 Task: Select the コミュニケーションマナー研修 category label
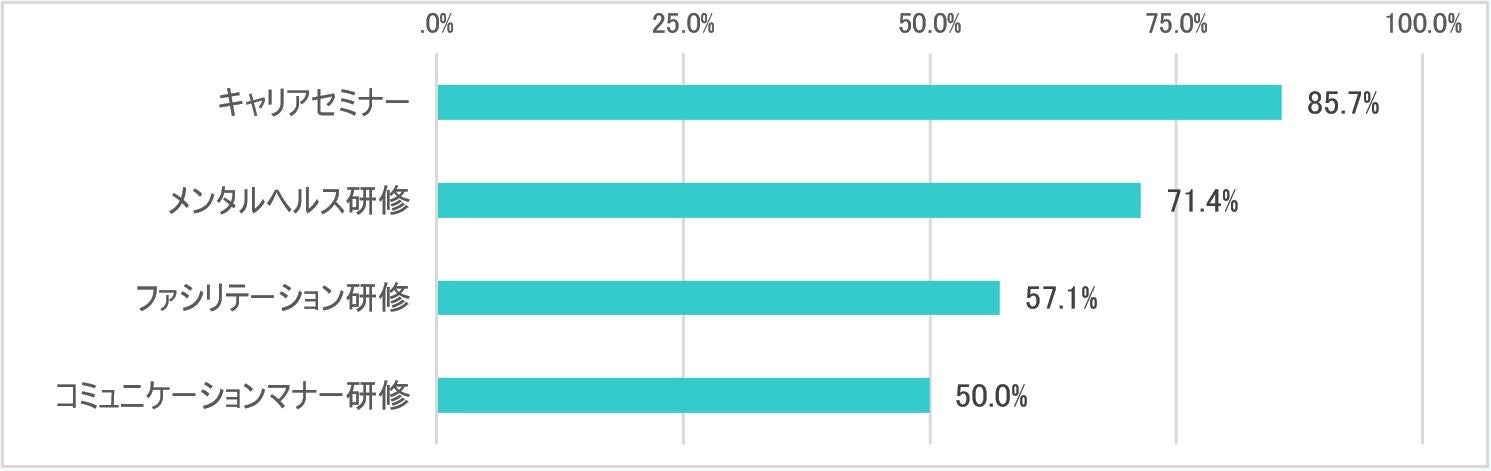pos(232,396)
